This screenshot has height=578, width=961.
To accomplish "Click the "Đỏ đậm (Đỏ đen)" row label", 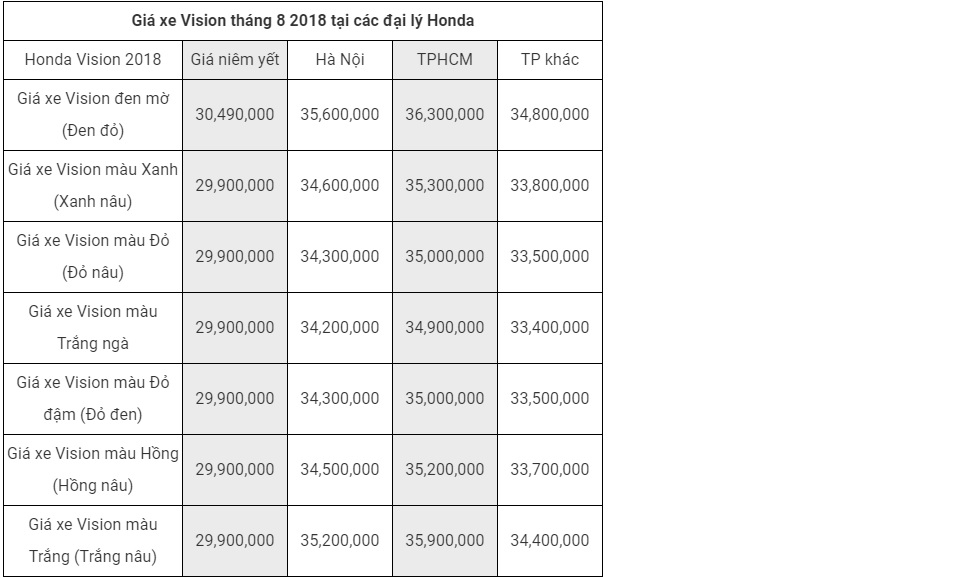I will click(93, 398).
